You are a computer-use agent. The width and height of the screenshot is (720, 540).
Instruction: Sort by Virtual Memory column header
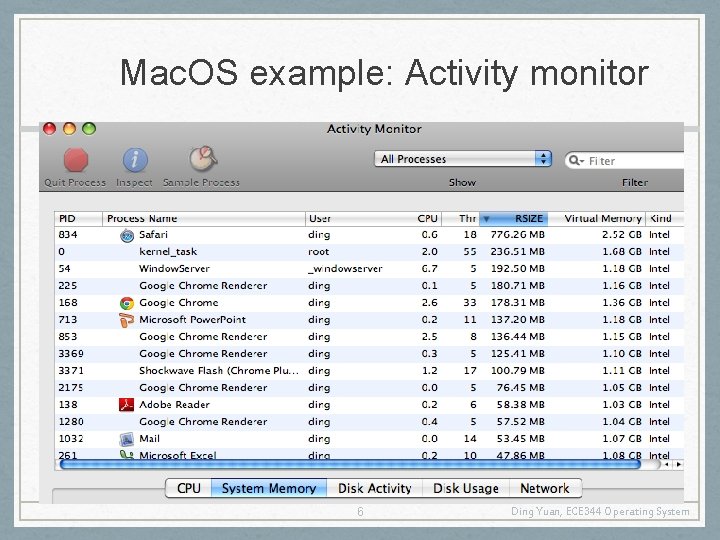597,219
